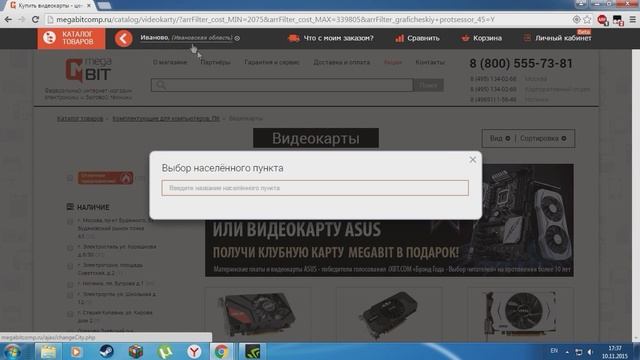Click the compare bar chart icon
Image resolution: width=640 pixels, height=360 pixels.
400,38
